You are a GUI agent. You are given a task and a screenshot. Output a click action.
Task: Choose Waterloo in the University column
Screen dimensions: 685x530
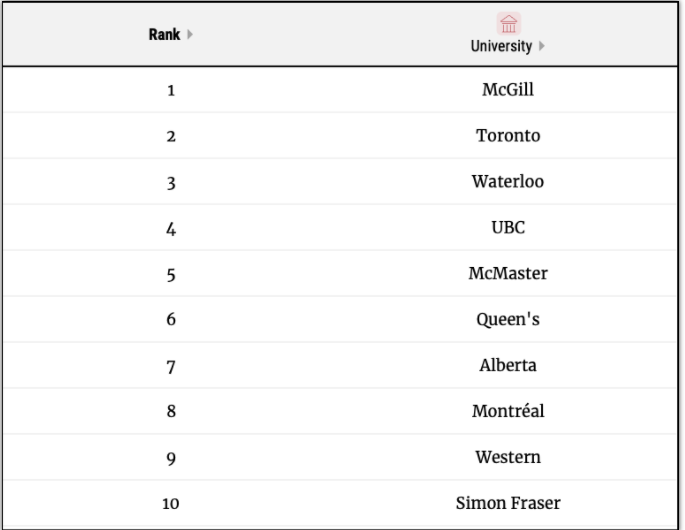[x=508, y=182]
